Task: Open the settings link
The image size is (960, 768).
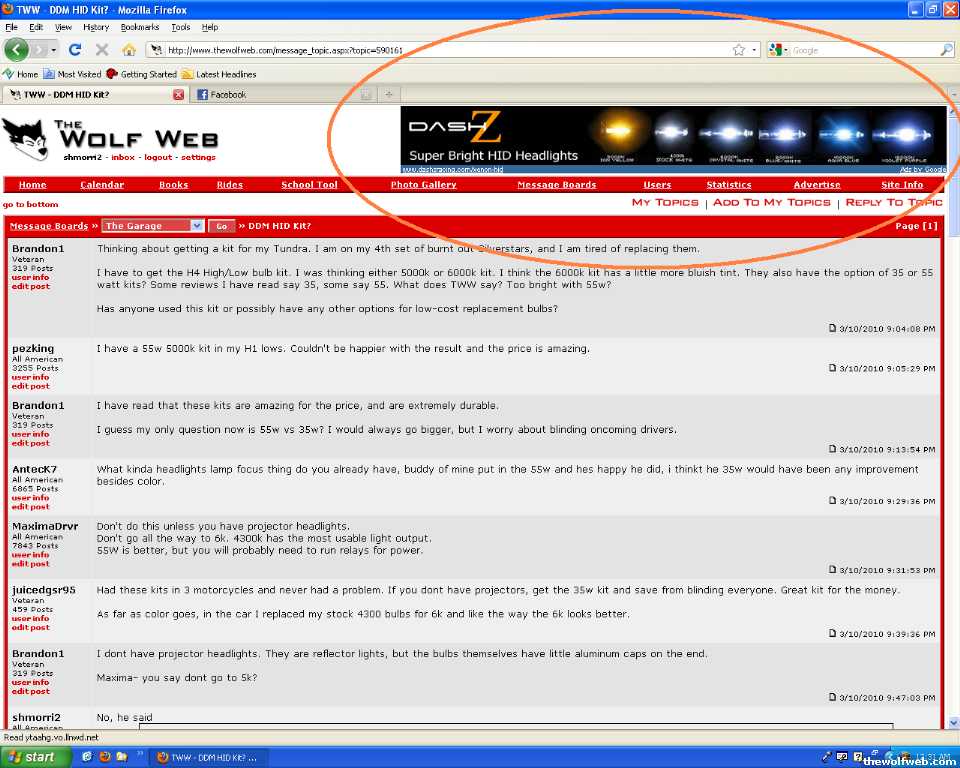Action: (x=198, y=157)
